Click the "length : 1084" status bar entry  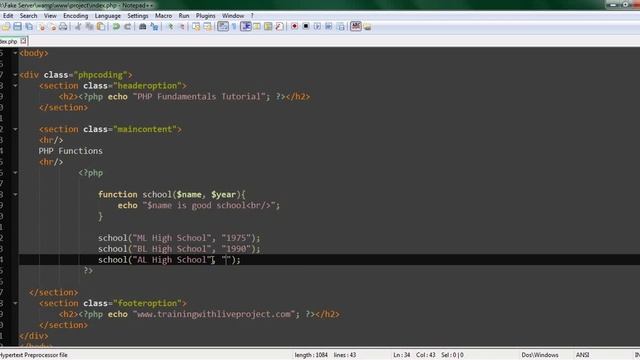311,355
